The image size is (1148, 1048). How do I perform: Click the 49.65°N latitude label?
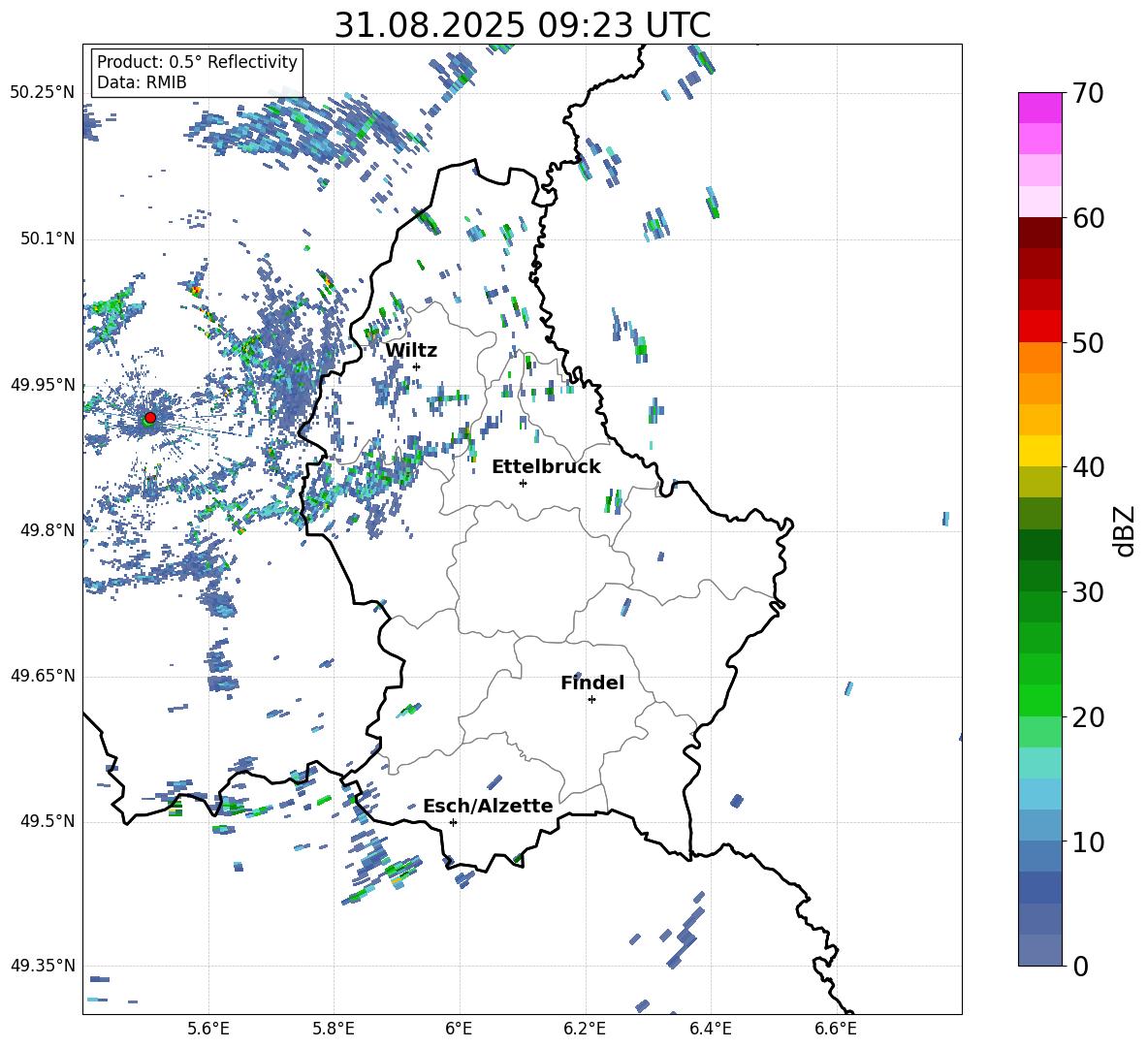point(43,675)
